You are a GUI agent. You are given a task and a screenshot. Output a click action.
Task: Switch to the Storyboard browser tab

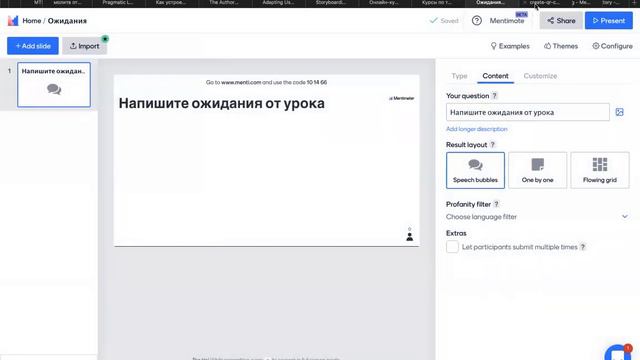[x=331, y=3]
